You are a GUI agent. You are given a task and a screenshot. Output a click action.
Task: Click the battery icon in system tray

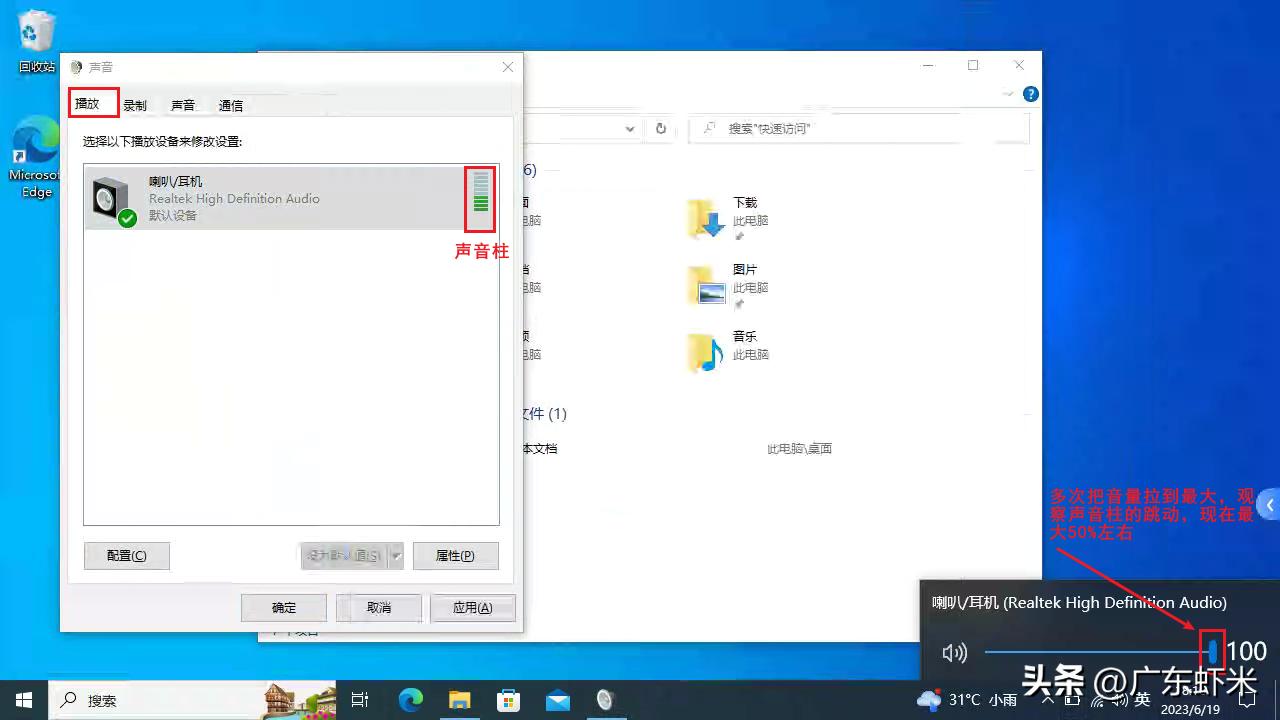pos(1072,700)
